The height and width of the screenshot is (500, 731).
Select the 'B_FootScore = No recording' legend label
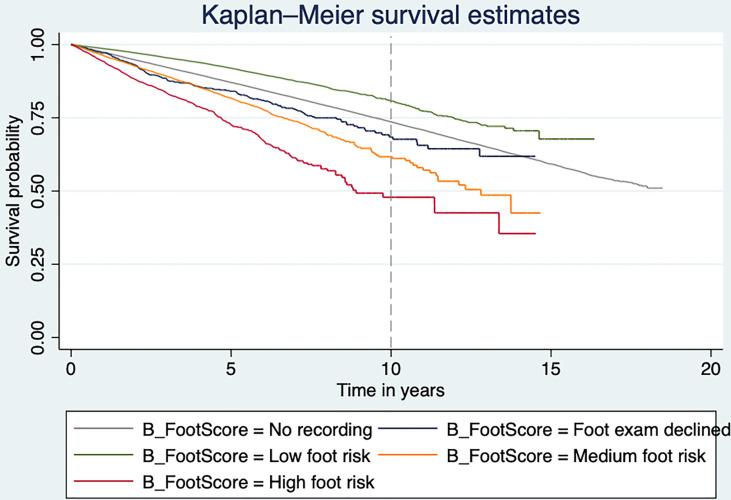pyautogui.click(x=257, y=431)
